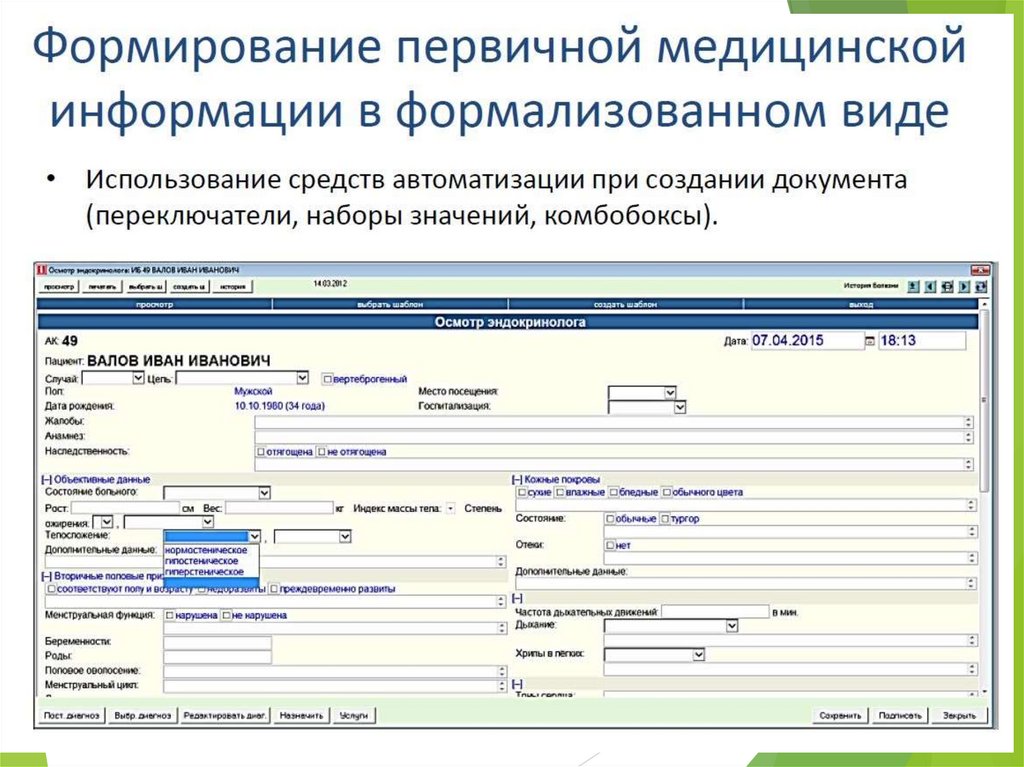Click the last refresh icon in history toolbar
The image size is (1024, 767).
click(x=981, y=287)
